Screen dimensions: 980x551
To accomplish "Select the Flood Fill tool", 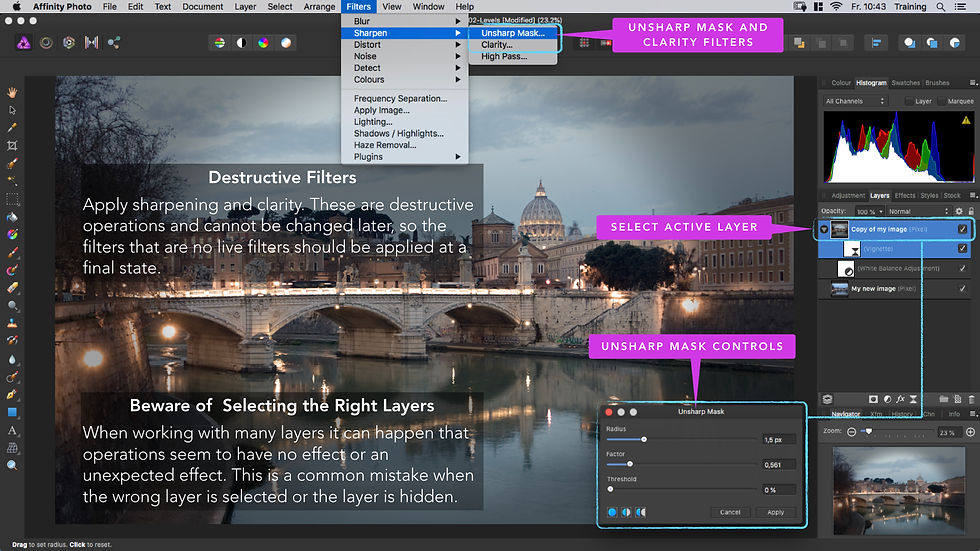I will point(12,217).
